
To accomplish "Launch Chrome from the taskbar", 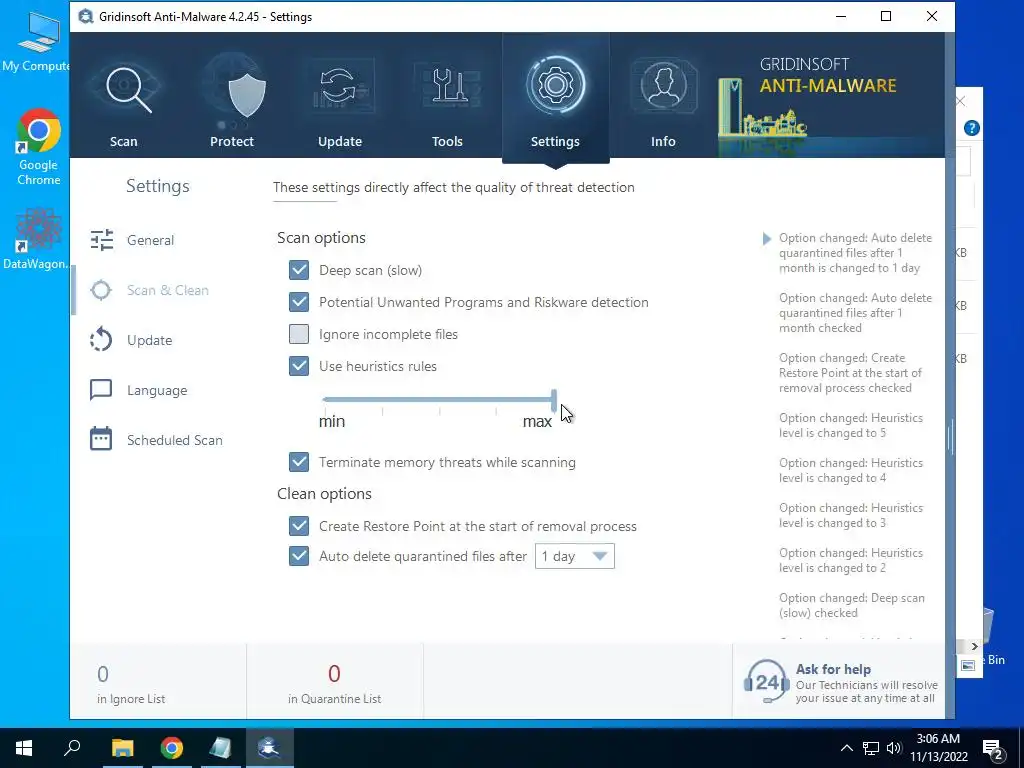I will [x=172, y=748].
